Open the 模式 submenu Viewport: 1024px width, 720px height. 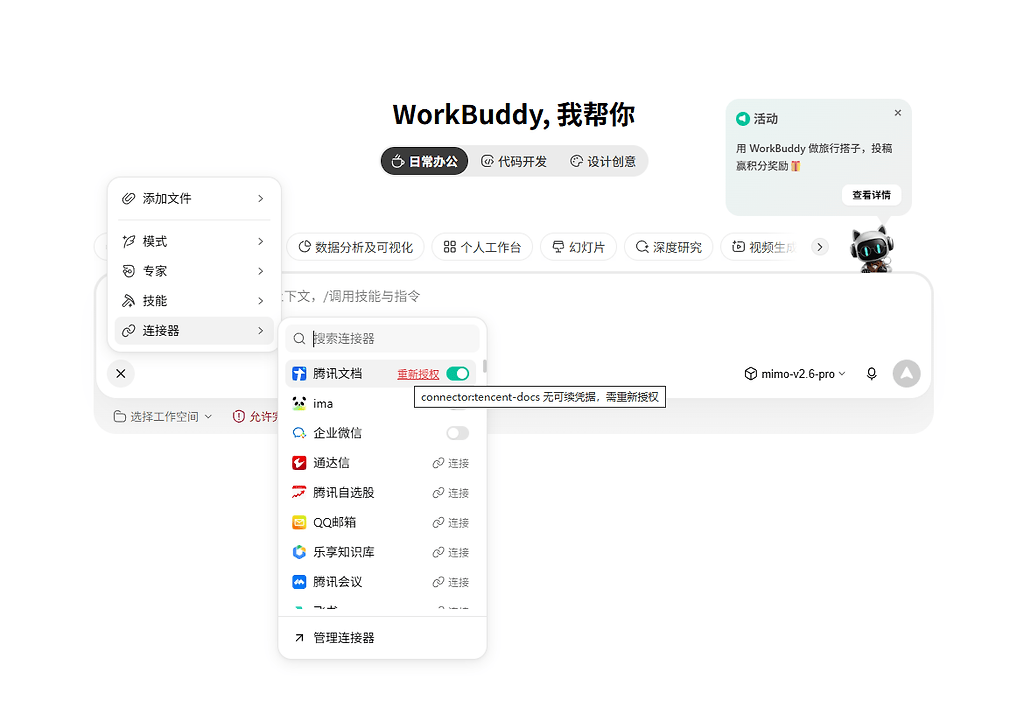194,242
